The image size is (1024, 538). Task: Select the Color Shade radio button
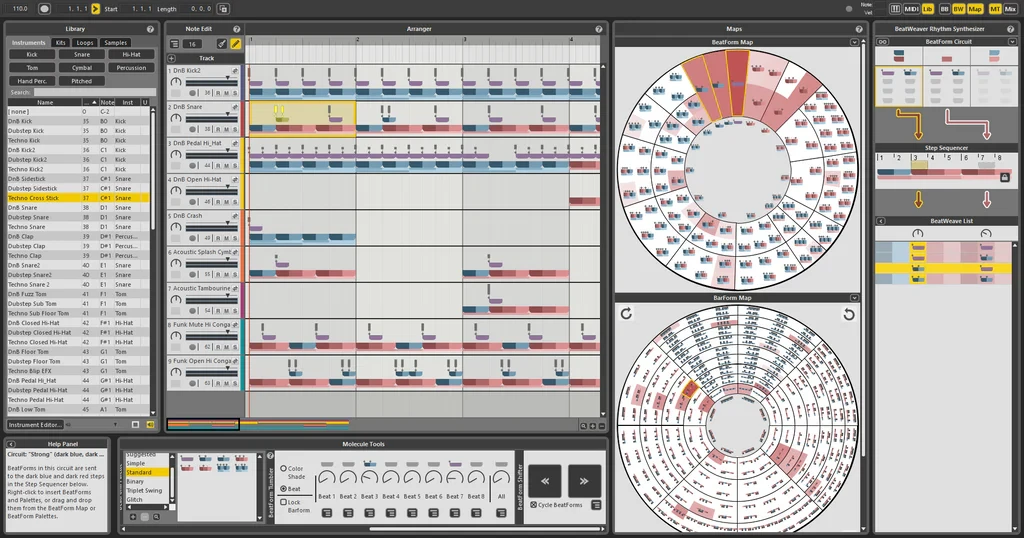click(283, 468)
